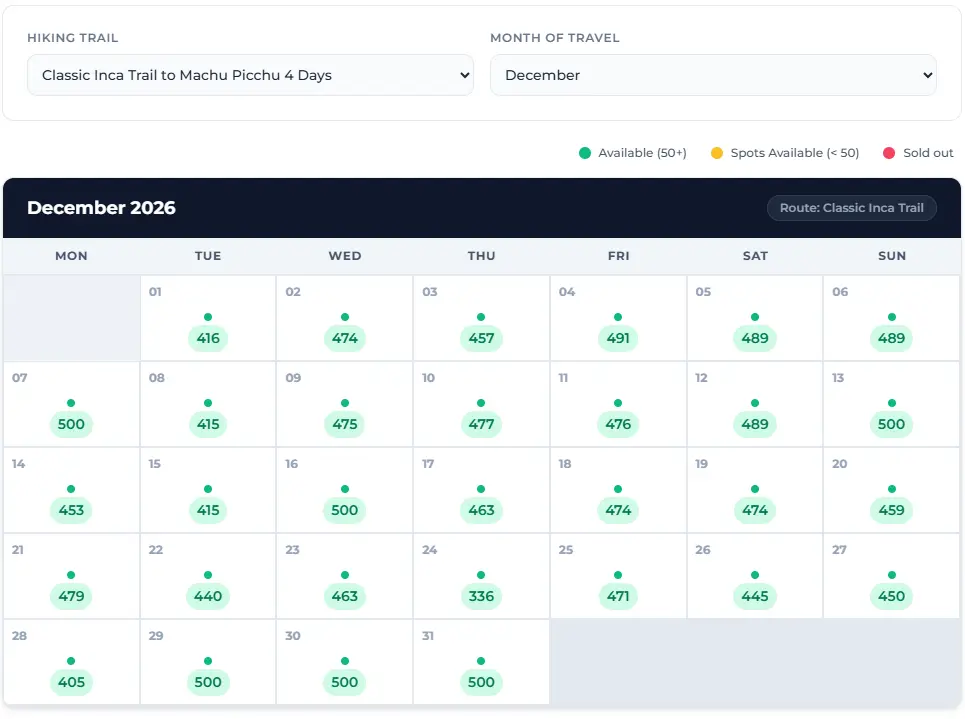Click the 453 availability badge
965x719 pixels.
click(71, 510)
